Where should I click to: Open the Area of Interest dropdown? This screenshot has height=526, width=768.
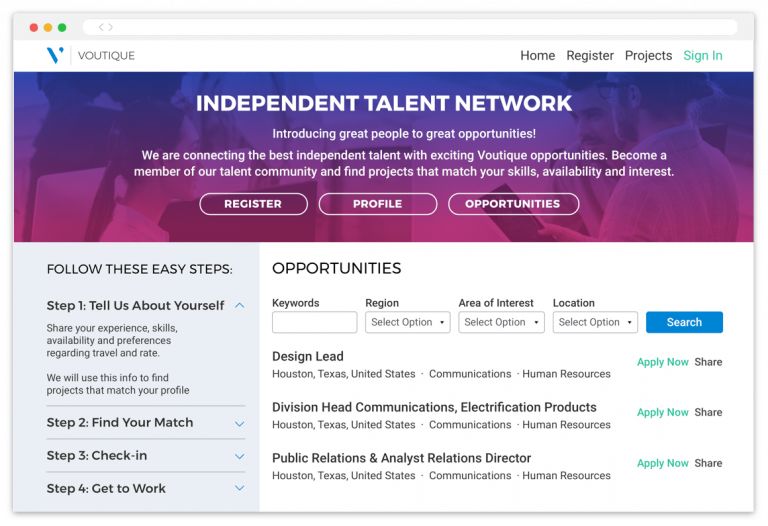click(501, 322)
